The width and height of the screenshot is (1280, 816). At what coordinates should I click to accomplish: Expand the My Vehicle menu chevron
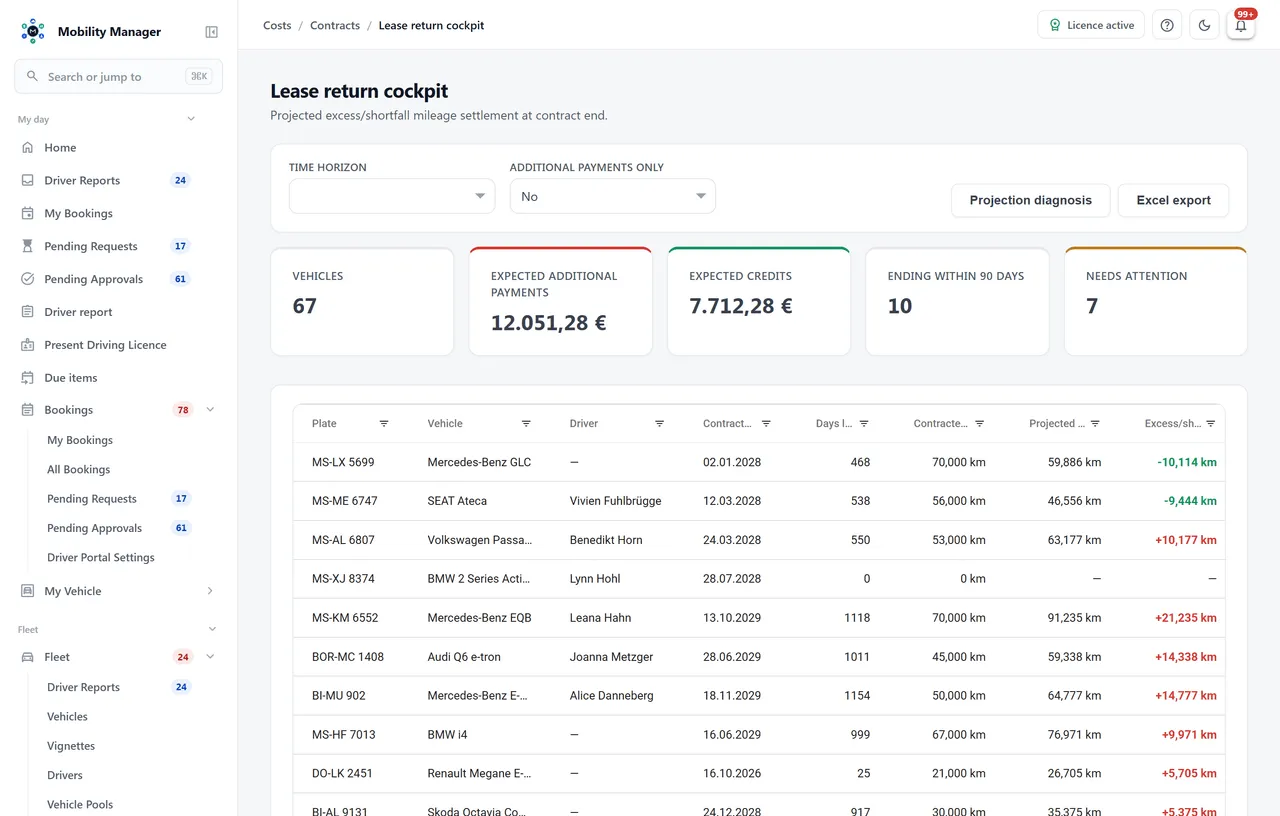coord(210,591)
